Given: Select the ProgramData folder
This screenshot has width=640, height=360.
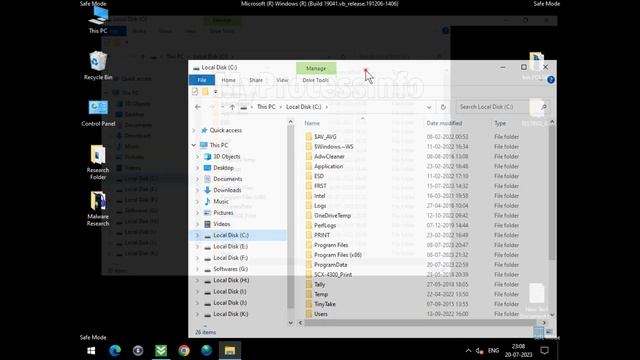Looking at the screenshot, I should 330,265.
